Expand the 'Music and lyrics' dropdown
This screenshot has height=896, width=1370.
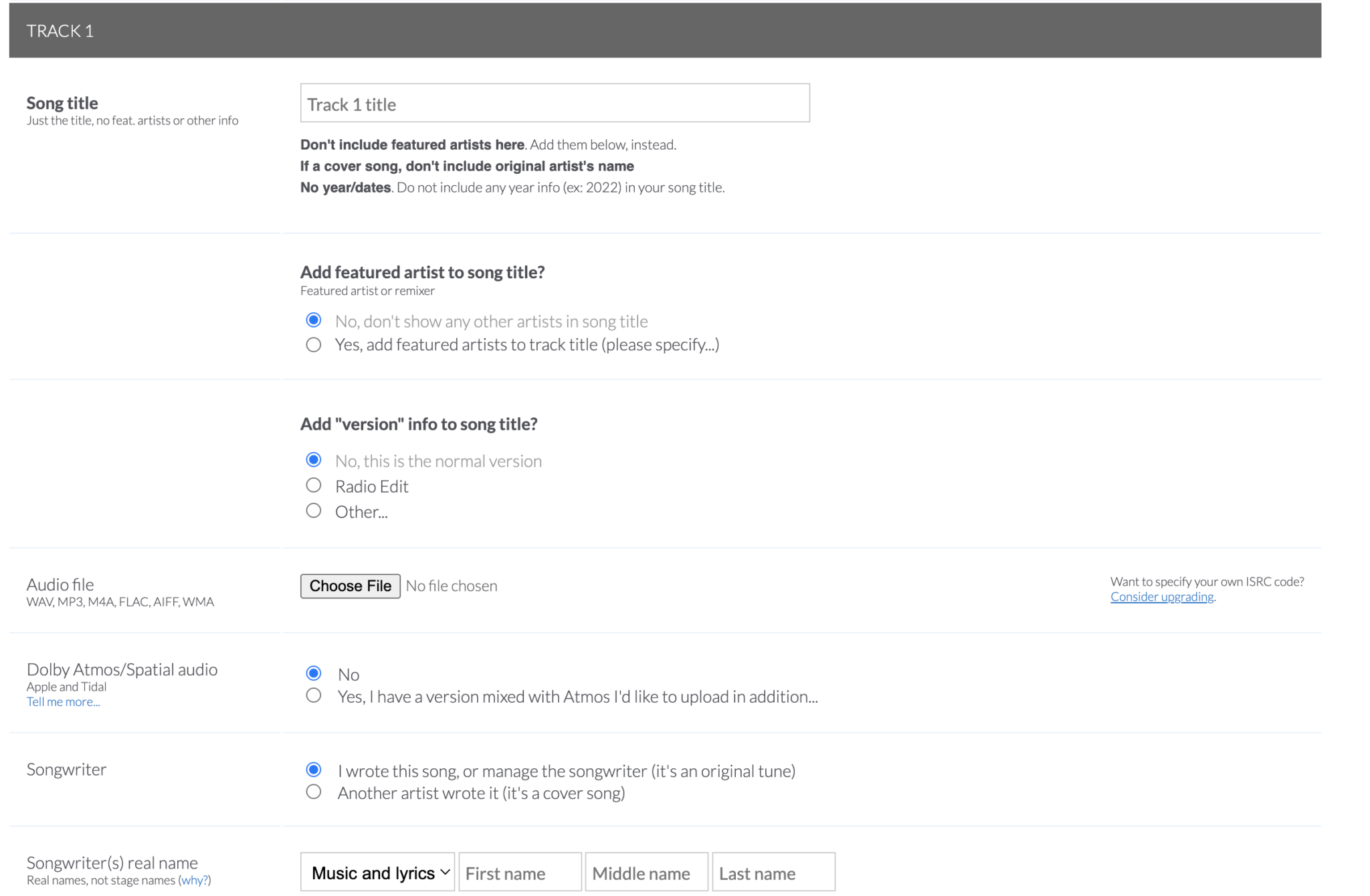[x=377, y=873]
